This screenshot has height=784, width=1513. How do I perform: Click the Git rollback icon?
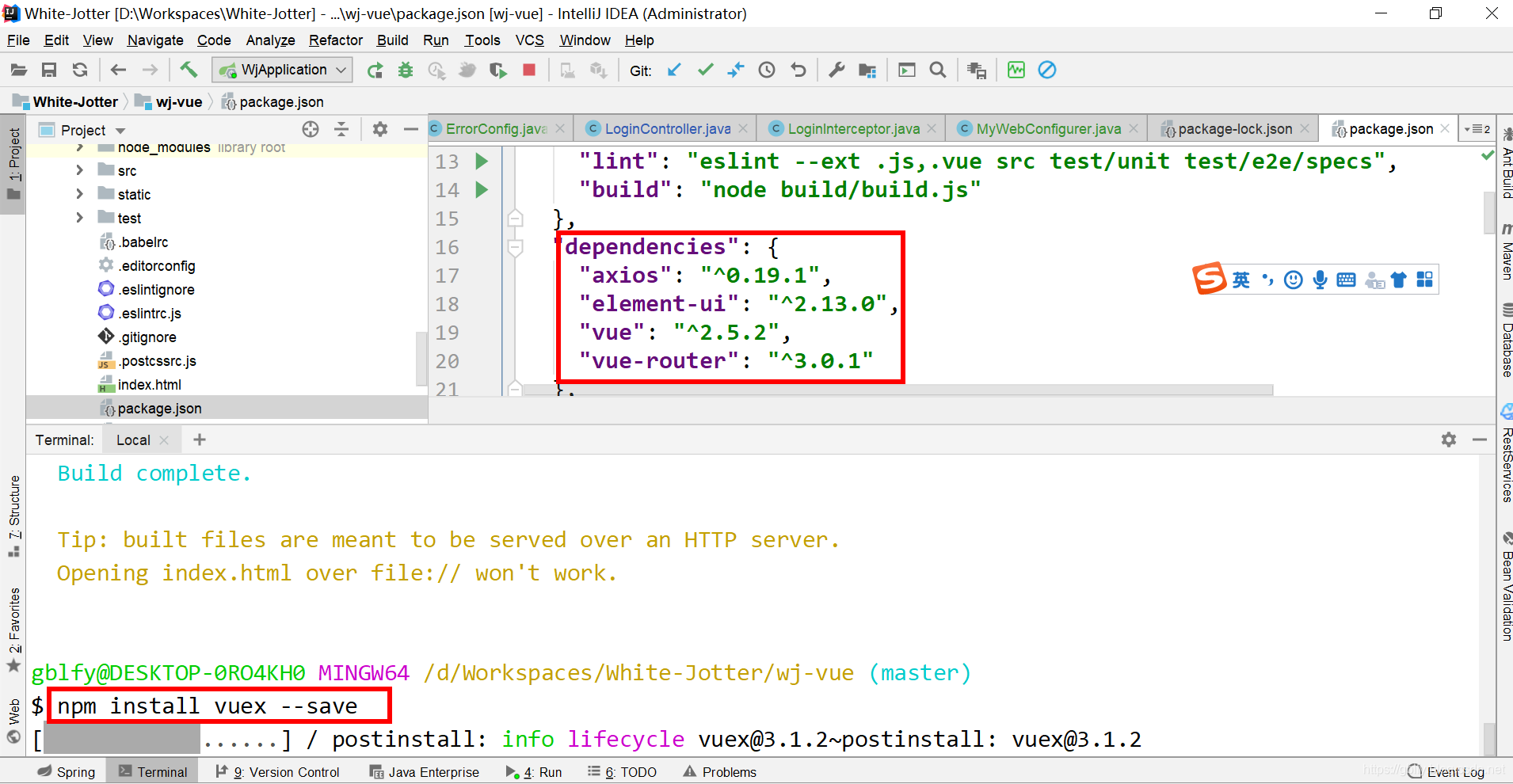tap(798, 70)
